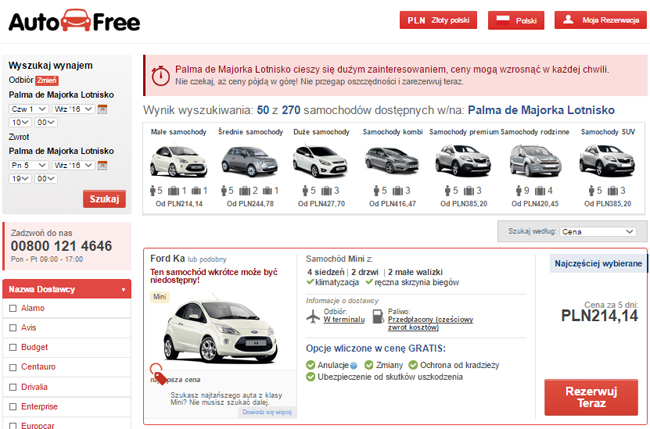
Task: Open the return month dropdown
Action: (73, 165)
